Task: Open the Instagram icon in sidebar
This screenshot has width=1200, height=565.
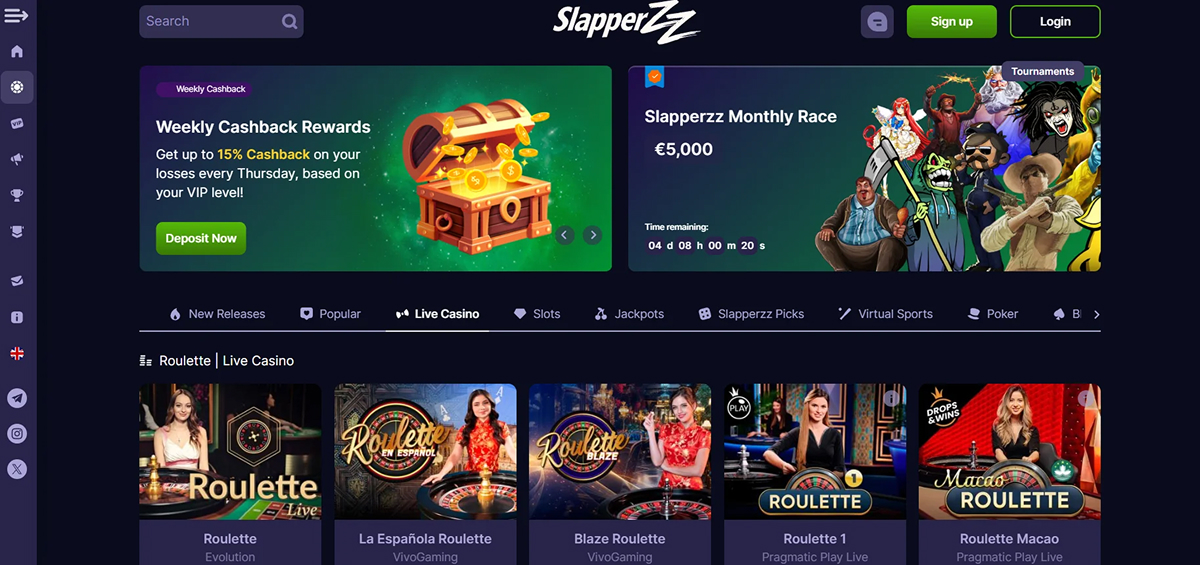Action: [x=17, y=433]
